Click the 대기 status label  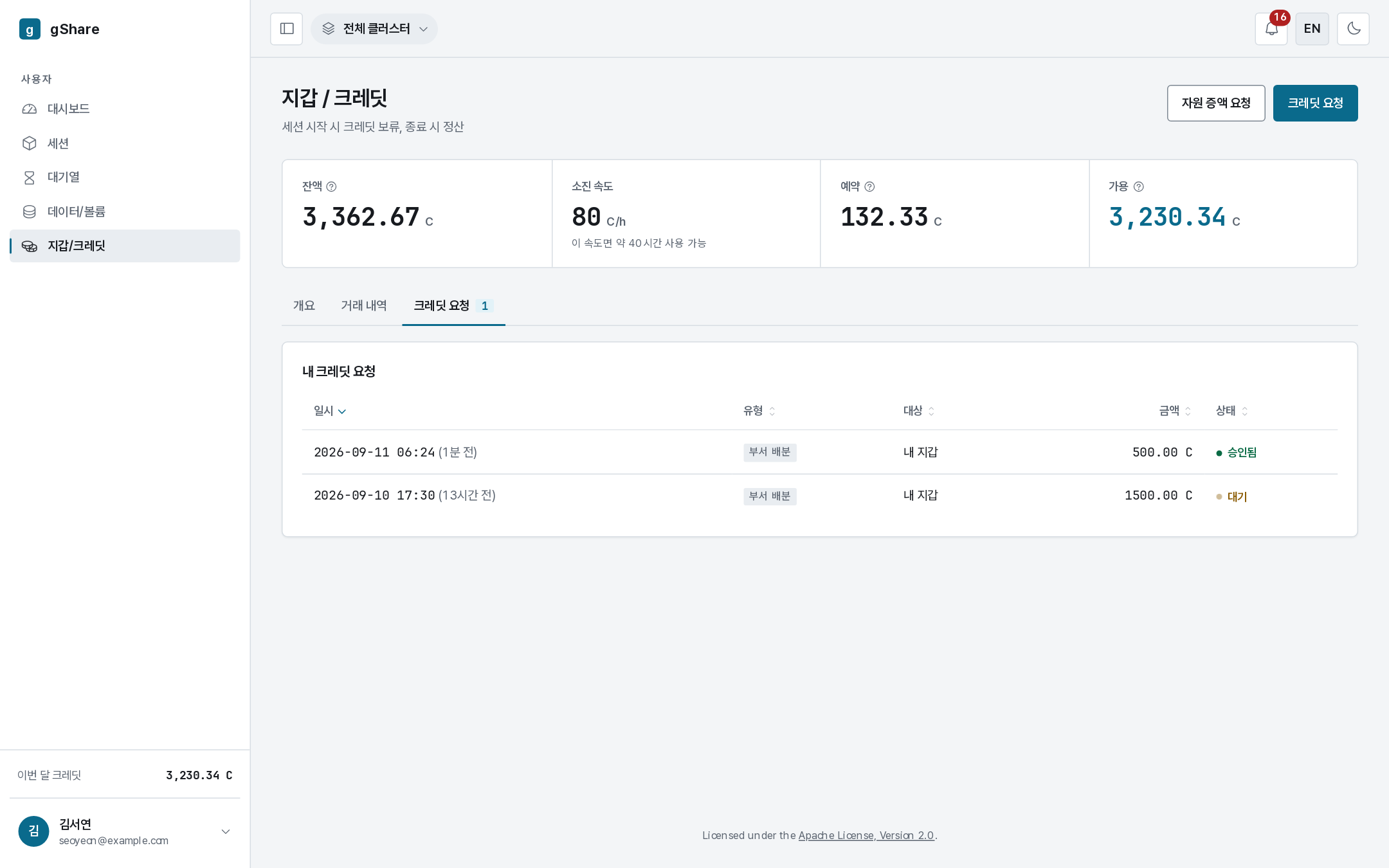(x=1231, y=496)
